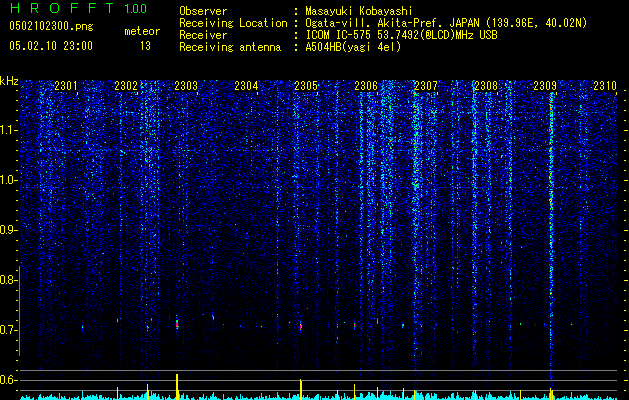Click the red meteor echo near 2305

pyautogui.click(x=300, y=327)
